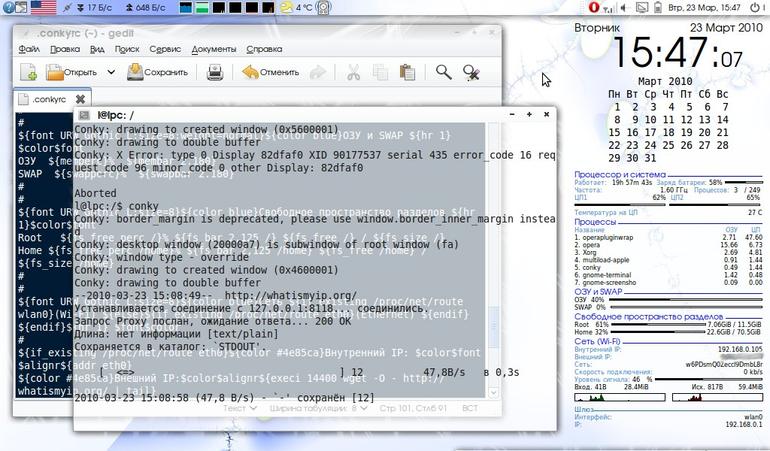This screenshot has width=770, height=451.
Task: Click the Сохранить button
Action: click(157, 72)
